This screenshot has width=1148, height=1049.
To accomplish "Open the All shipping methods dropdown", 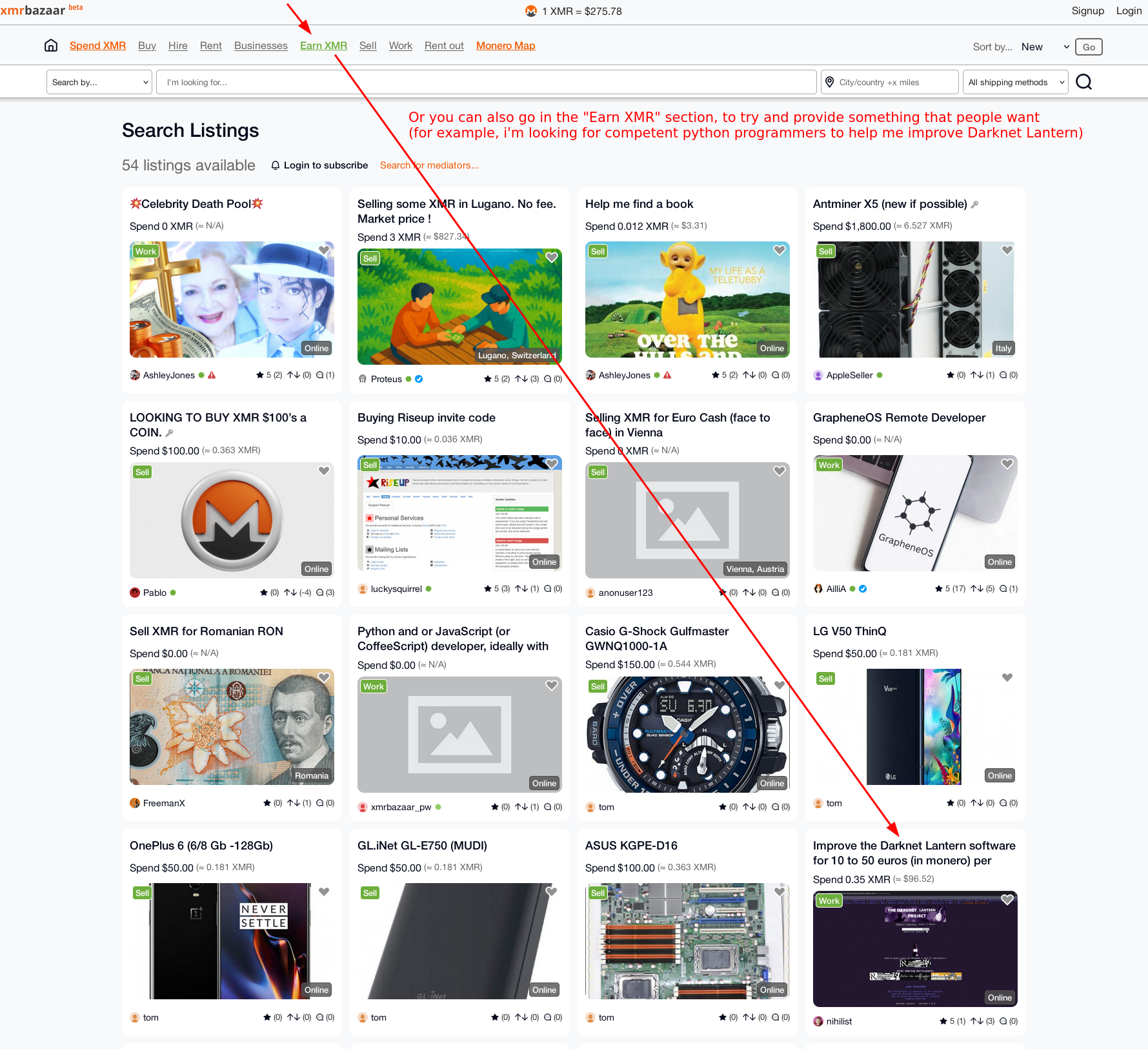I will pyautogui.click(x=1015, y=82).
